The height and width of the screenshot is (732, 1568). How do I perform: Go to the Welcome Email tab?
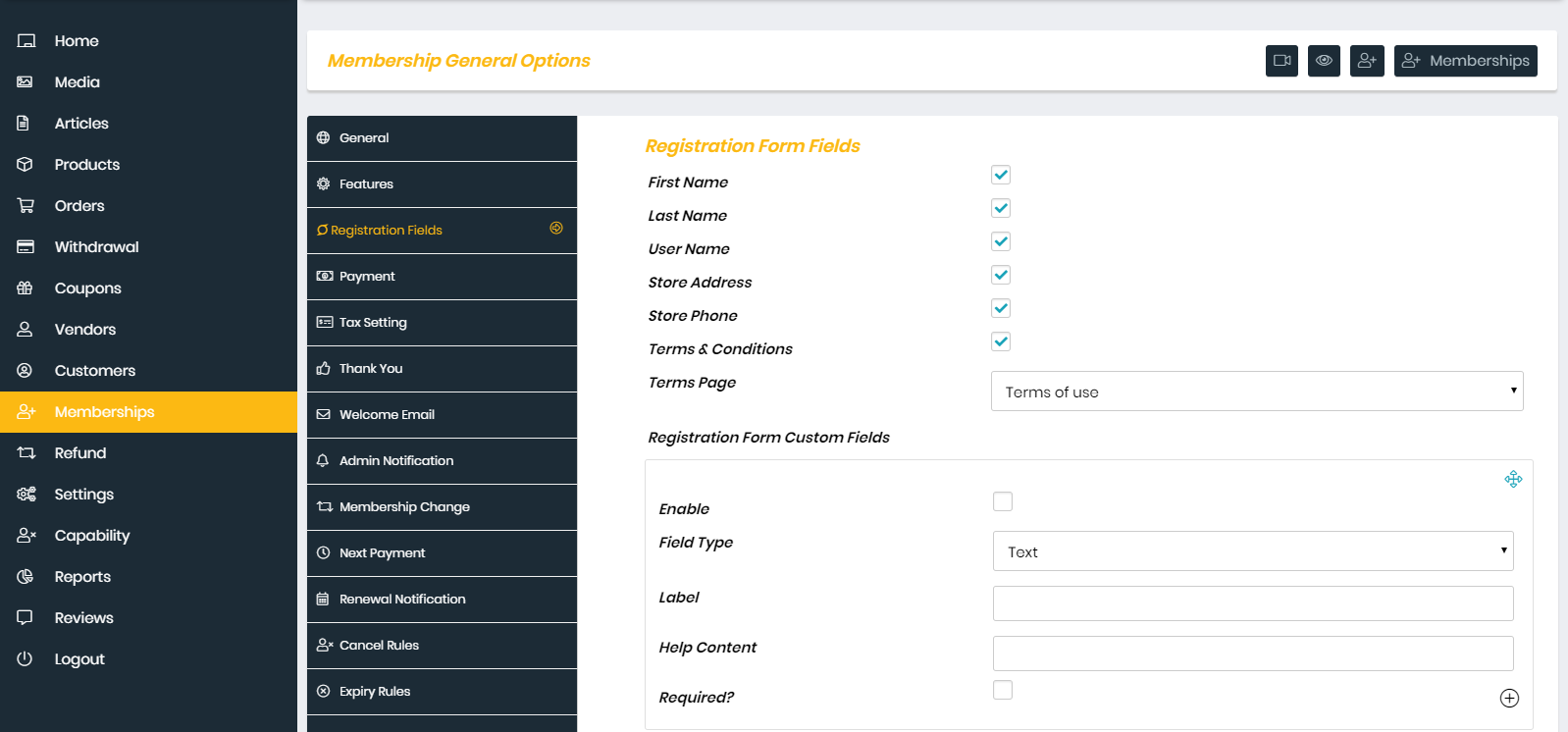pos(442,415)
